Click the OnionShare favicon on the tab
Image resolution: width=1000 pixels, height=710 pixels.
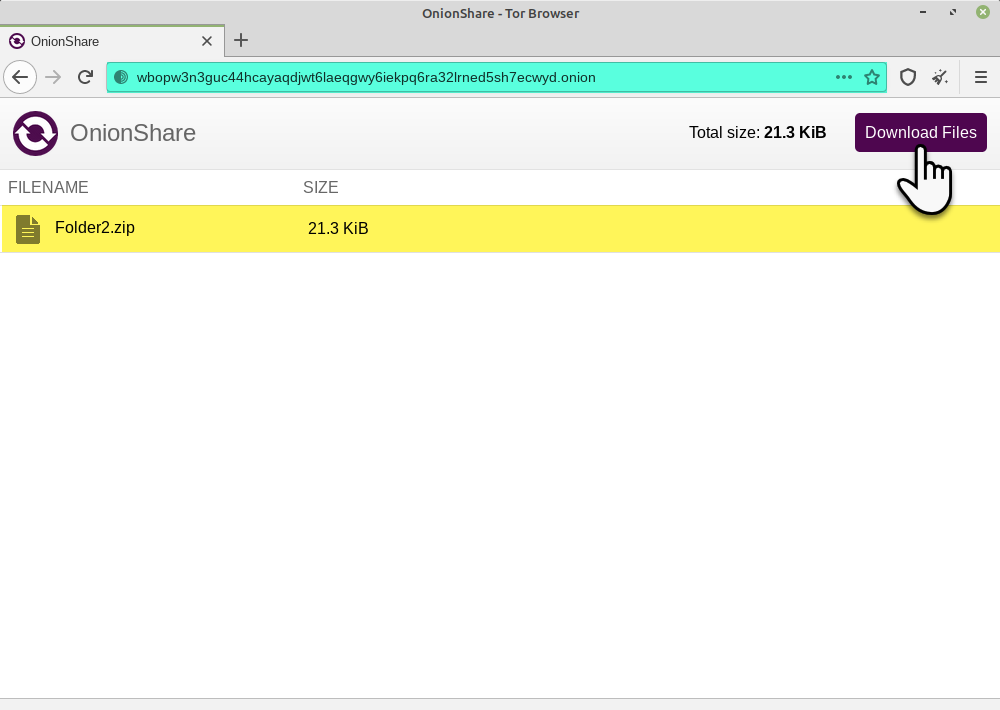pos(17,41)
